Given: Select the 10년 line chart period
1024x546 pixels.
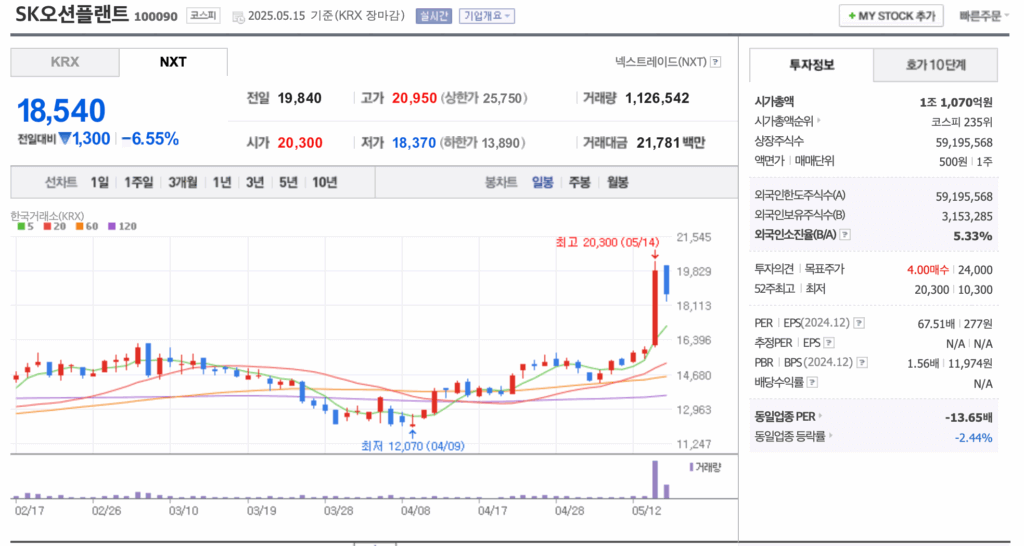Looking at the screenshot, I should (325, 182).
